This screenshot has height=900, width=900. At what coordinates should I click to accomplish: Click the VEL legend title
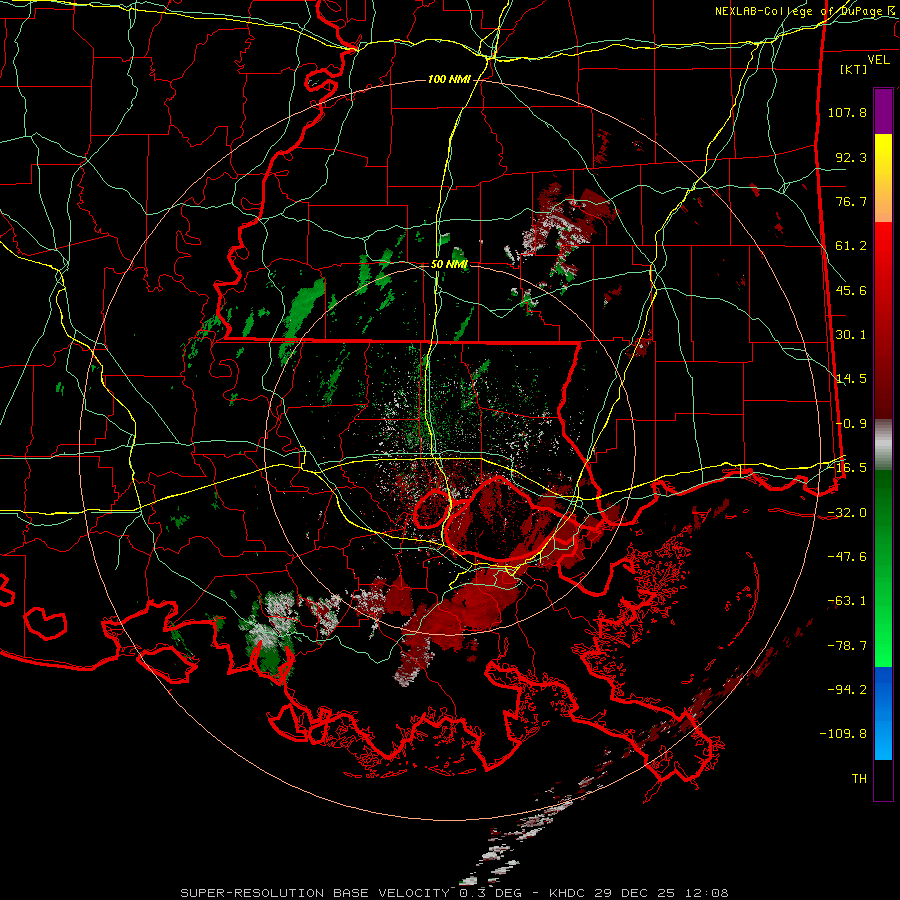click(878, 60)
